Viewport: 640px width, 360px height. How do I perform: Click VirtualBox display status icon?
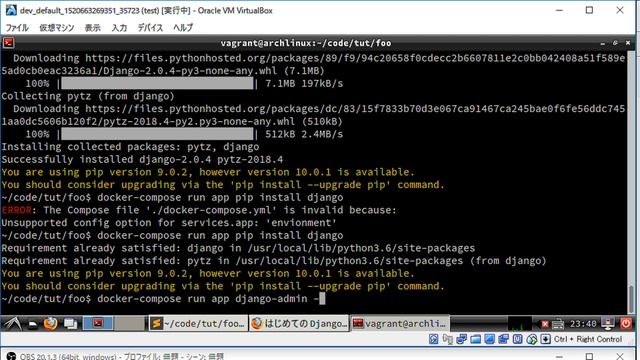pos(489,339)
